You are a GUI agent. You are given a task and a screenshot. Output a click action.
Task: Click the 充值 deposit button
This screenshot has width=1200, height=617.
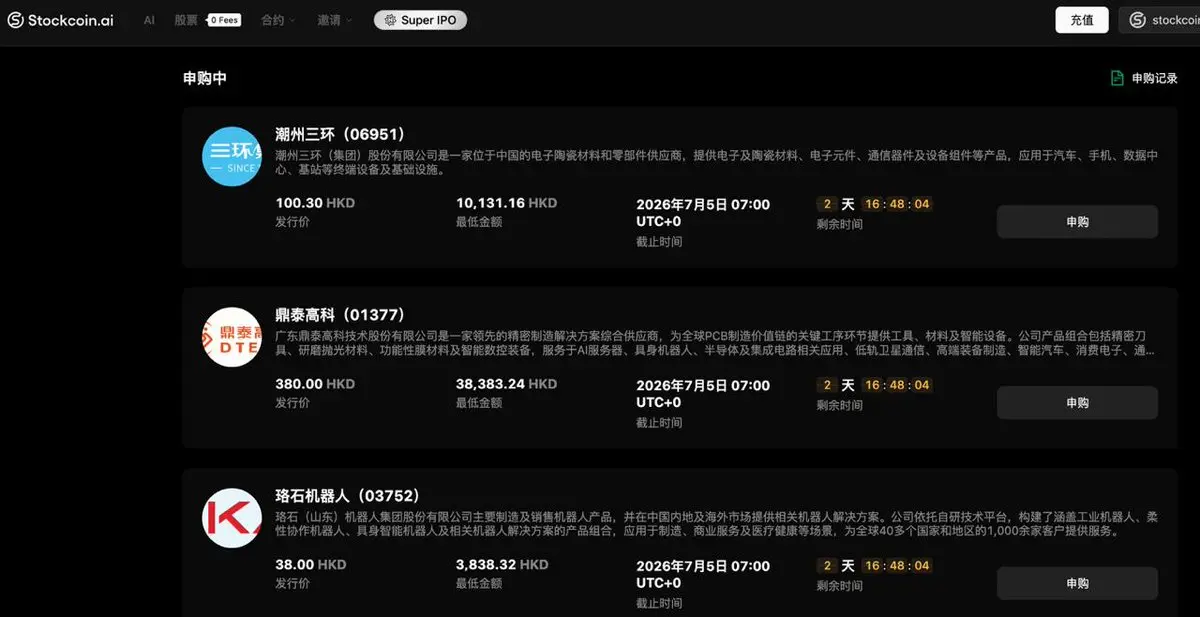click(x=1082, y=20)
